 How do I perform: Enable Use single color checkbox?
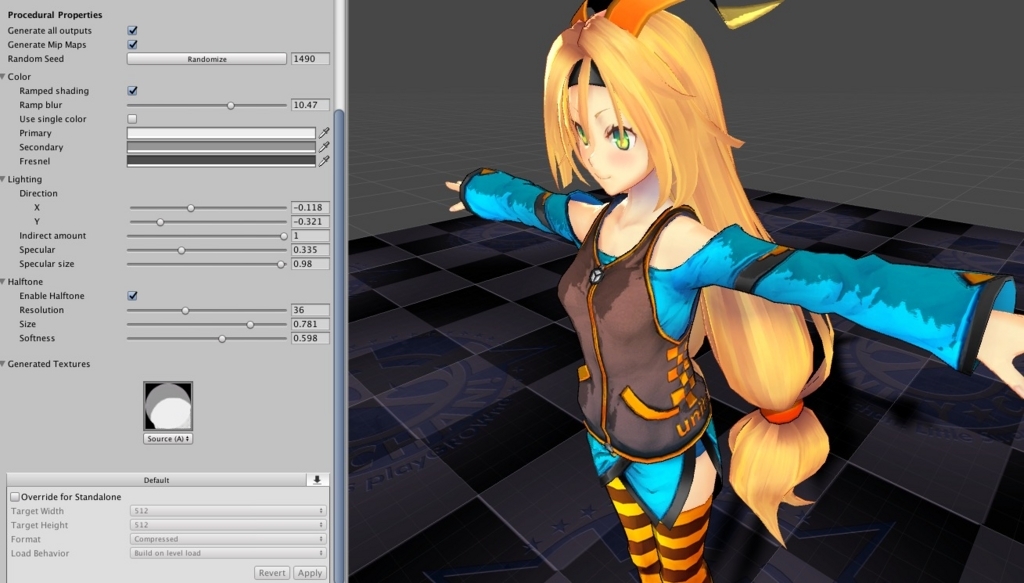pos(133,119)
